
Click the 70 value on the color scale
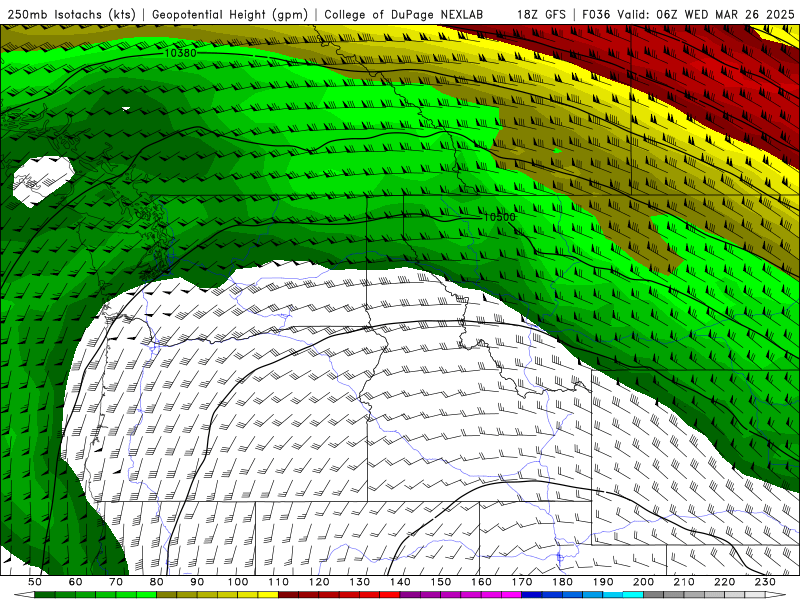(116, 582)
